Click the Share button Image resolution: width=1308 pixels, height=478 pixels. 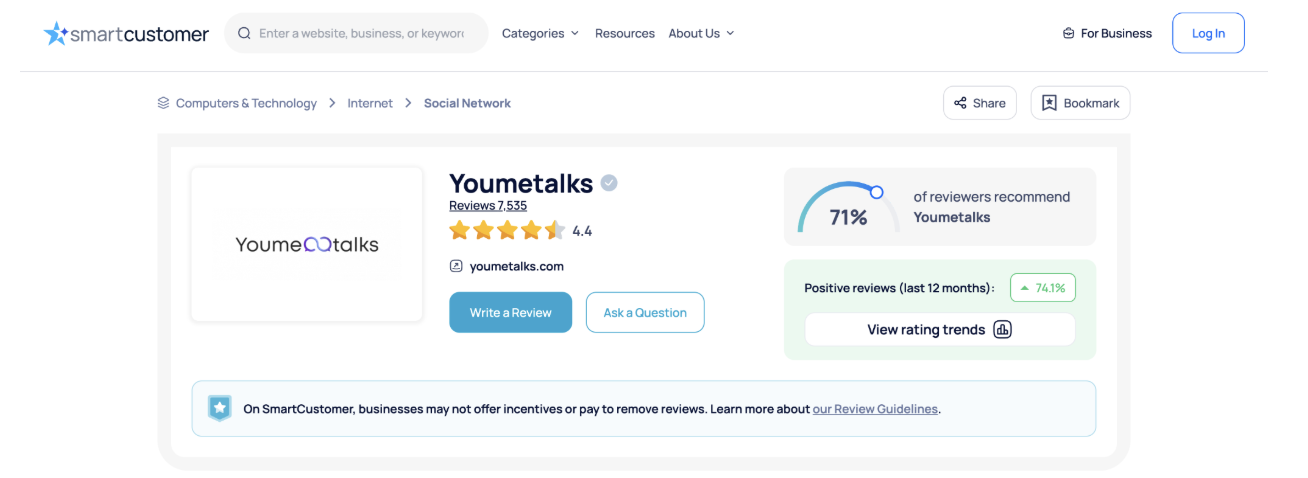[980, 103]
